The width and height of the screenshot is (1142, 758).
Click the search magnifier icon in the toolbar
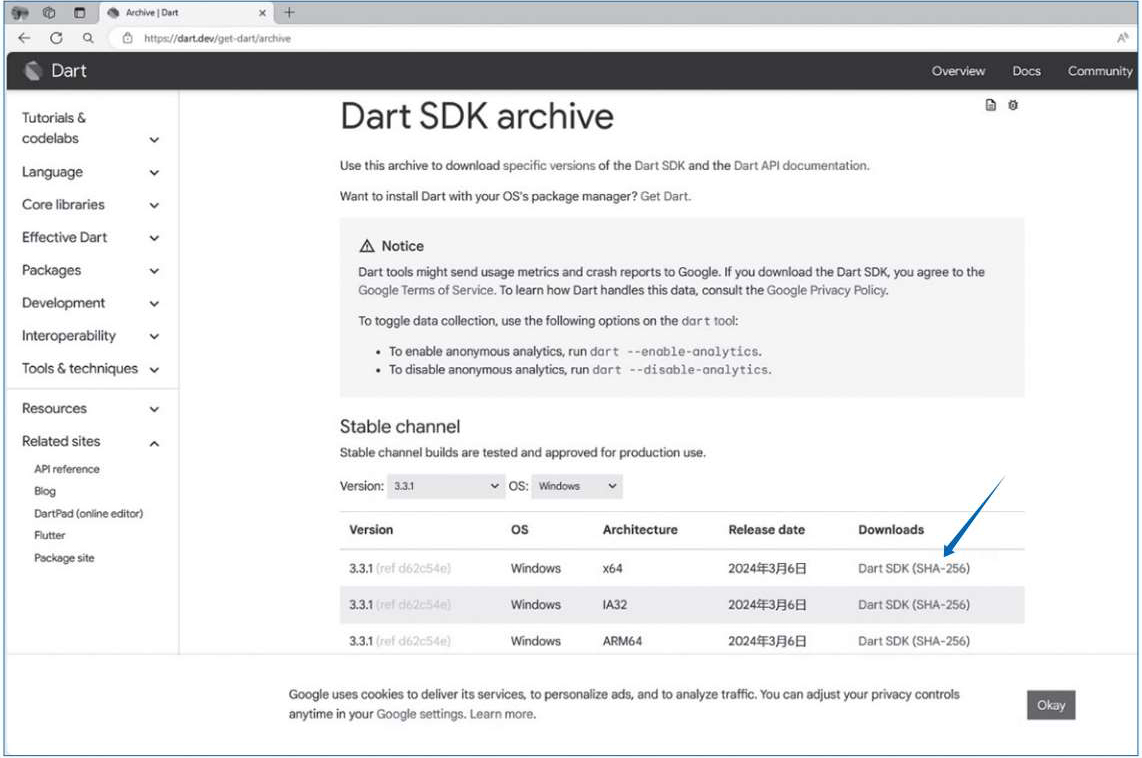pyautogui.click(x=88, y=38)
